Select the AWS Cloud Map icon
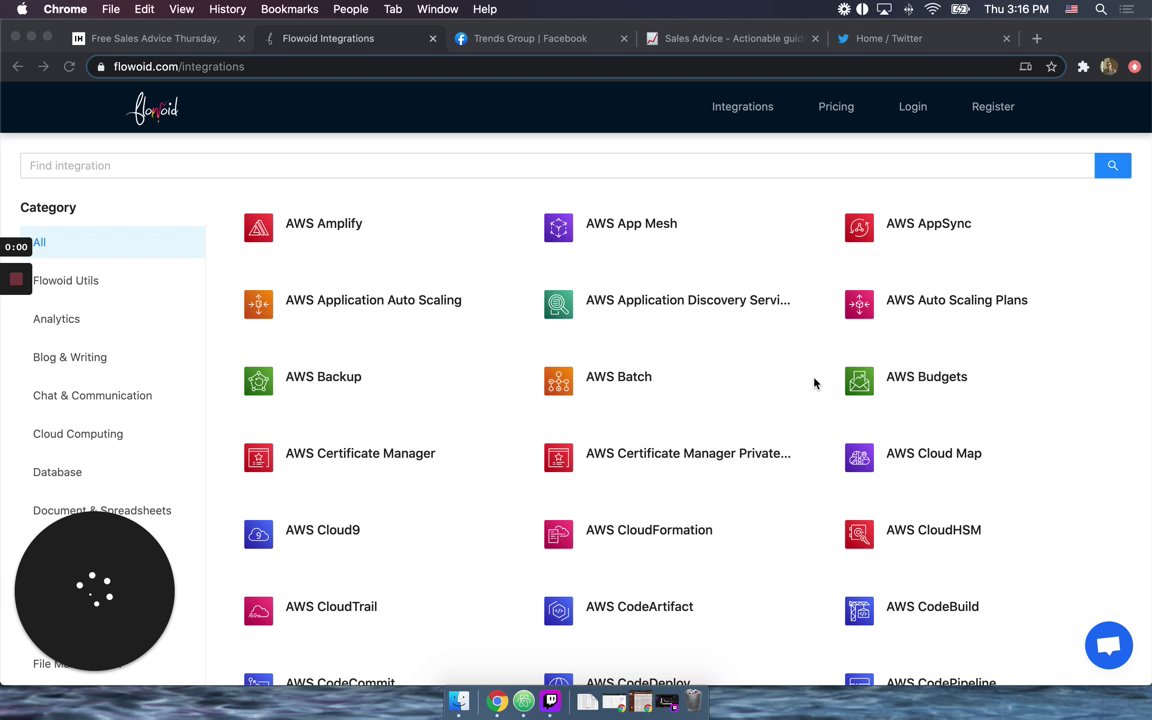 click(x=859, y=458)
